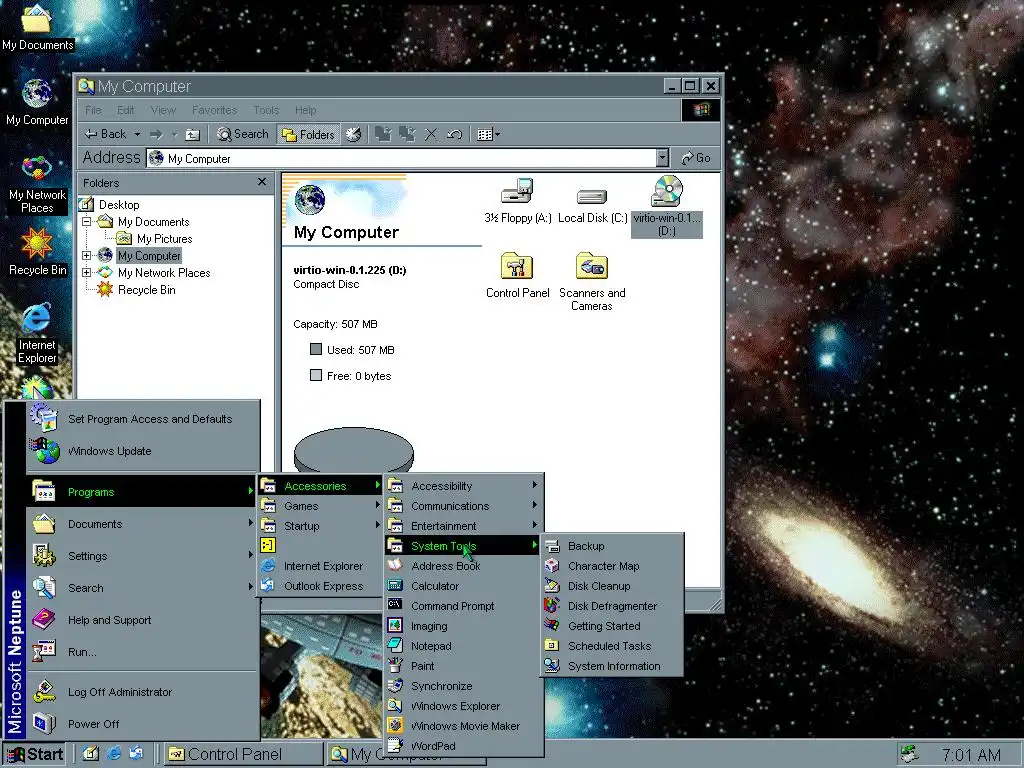Select My Pictures in the folder tree
This screenshot has height=768, width=1024.
pos(165,239)
